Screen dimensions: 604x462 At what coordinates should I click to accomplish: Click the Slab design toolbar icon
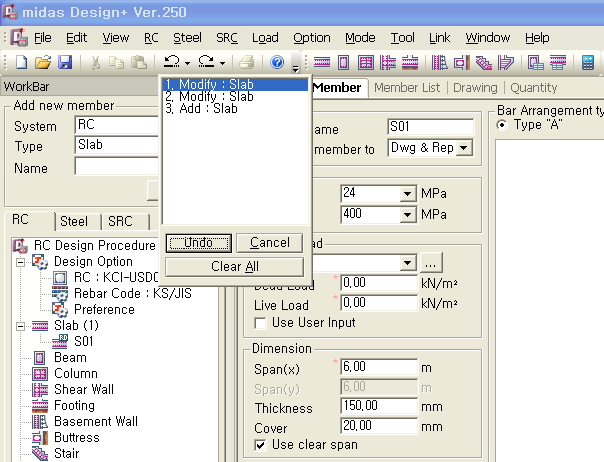tap(322, 62)
